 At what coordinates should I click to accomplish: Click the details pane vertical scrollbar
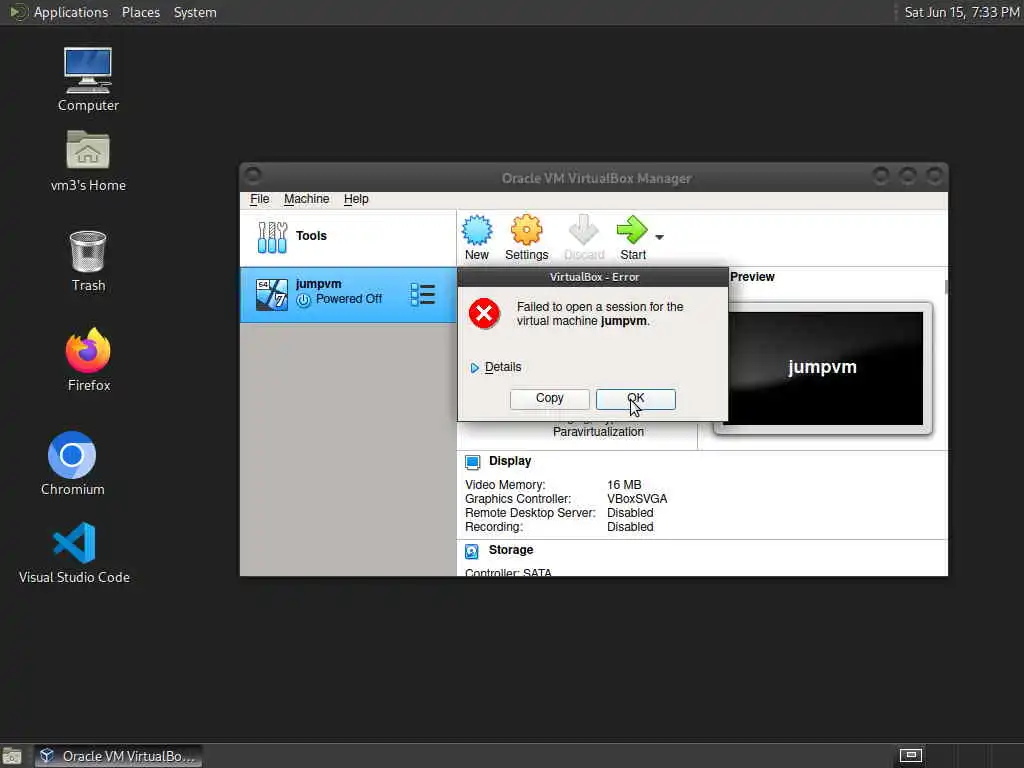point(946,287)
